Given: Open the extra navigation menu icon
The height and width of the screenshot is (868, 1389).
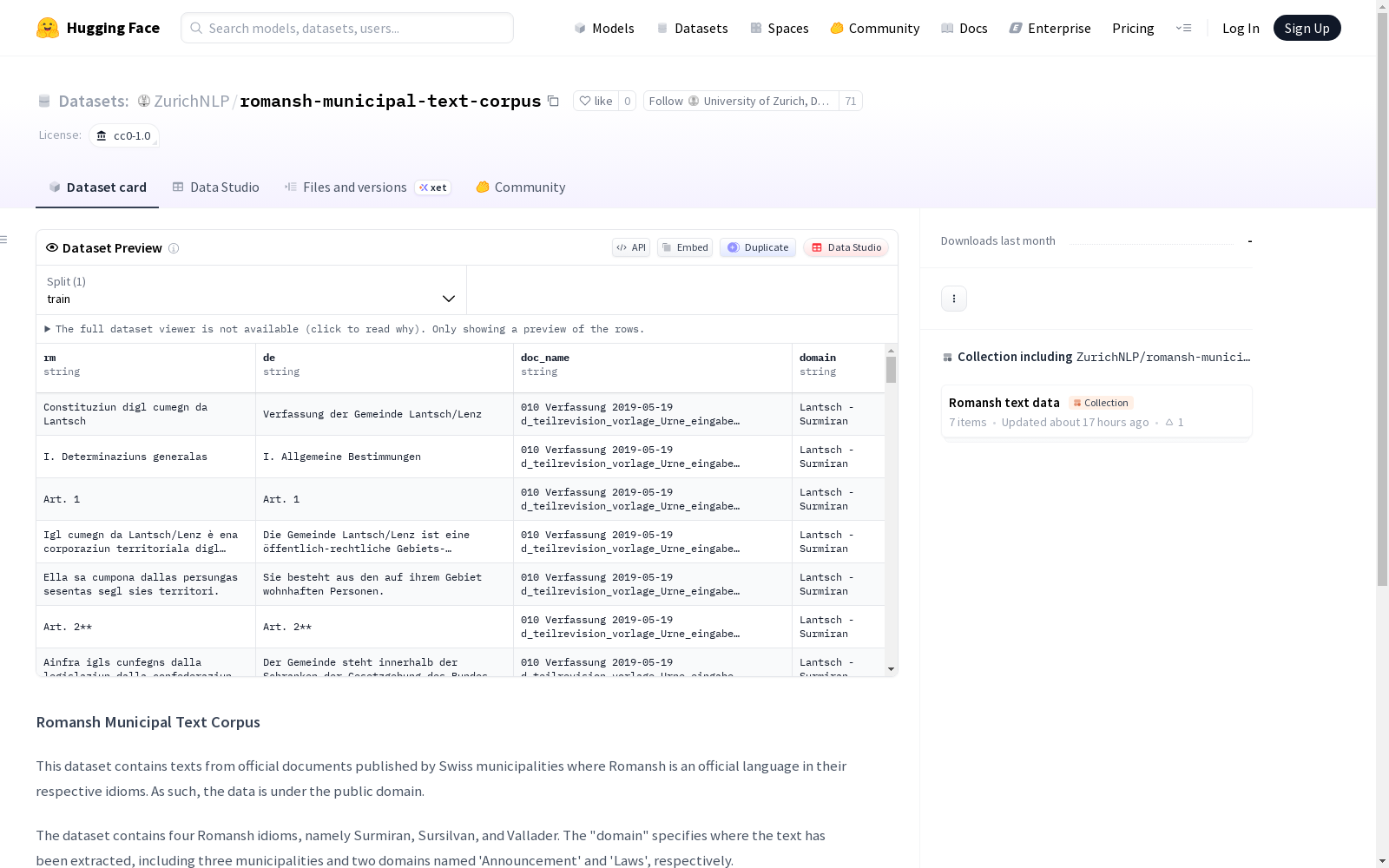Looking at the screenshot, I should (1183, 28).
